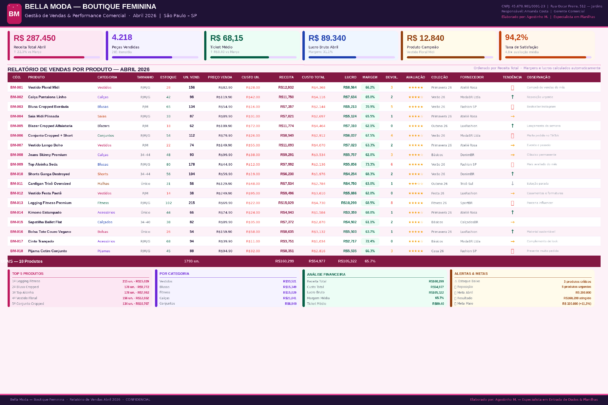Click the star rating for Legging Fitness Premium
Viewport: 608px width, 405px height.
tap(414, 202)
